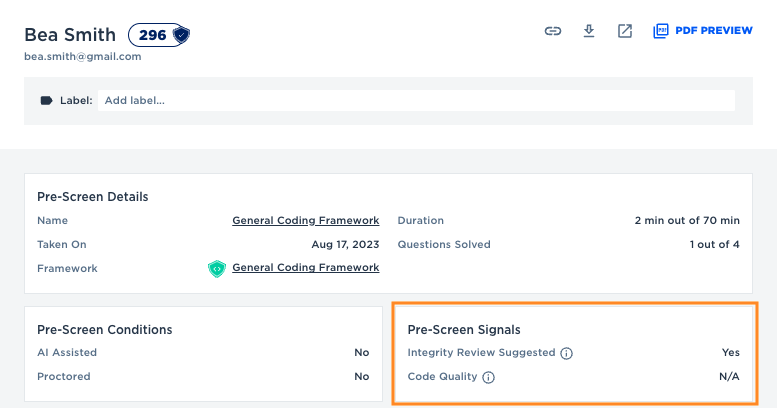Click the Pre-Screen Conditions heading
The image size is (777, 408).
click(x=105, y=329)
